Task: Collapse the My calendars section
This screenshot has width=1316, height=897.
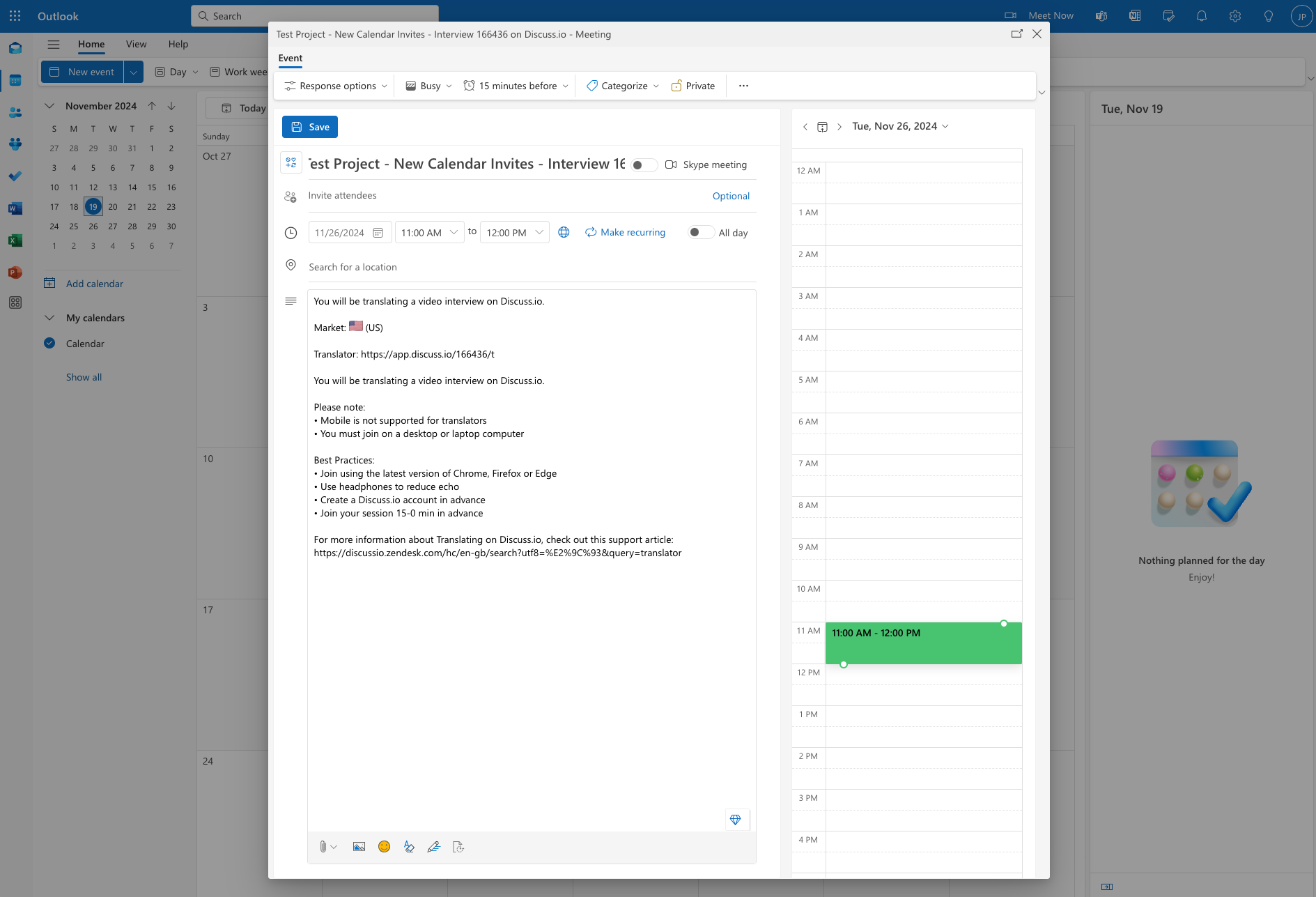Action: tap(49, 318)
